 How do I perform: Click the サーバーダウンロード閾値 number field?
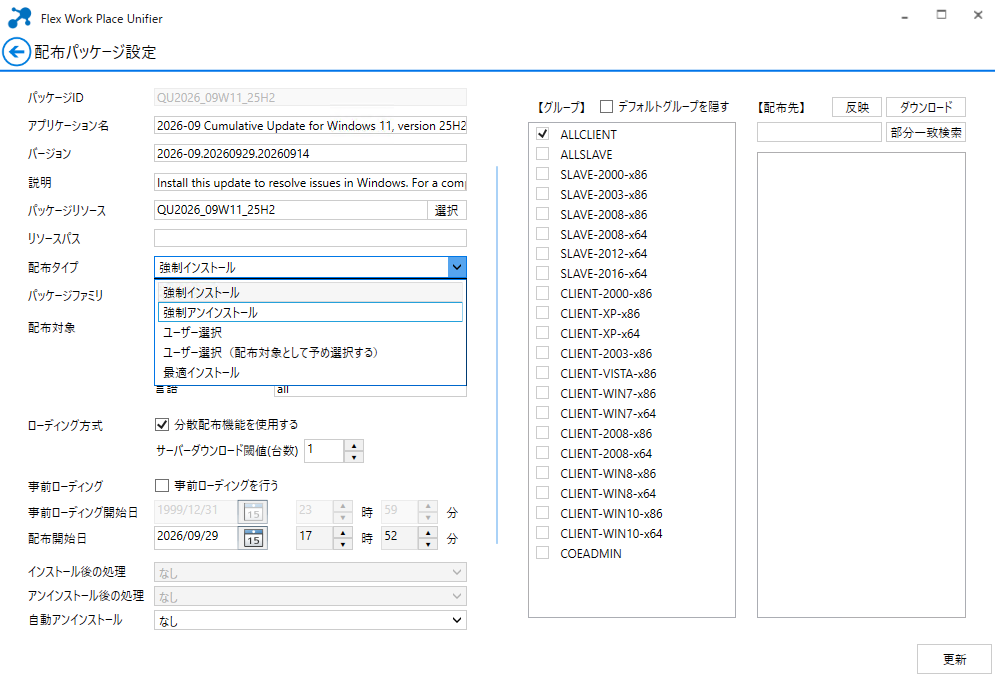(324, 450)
